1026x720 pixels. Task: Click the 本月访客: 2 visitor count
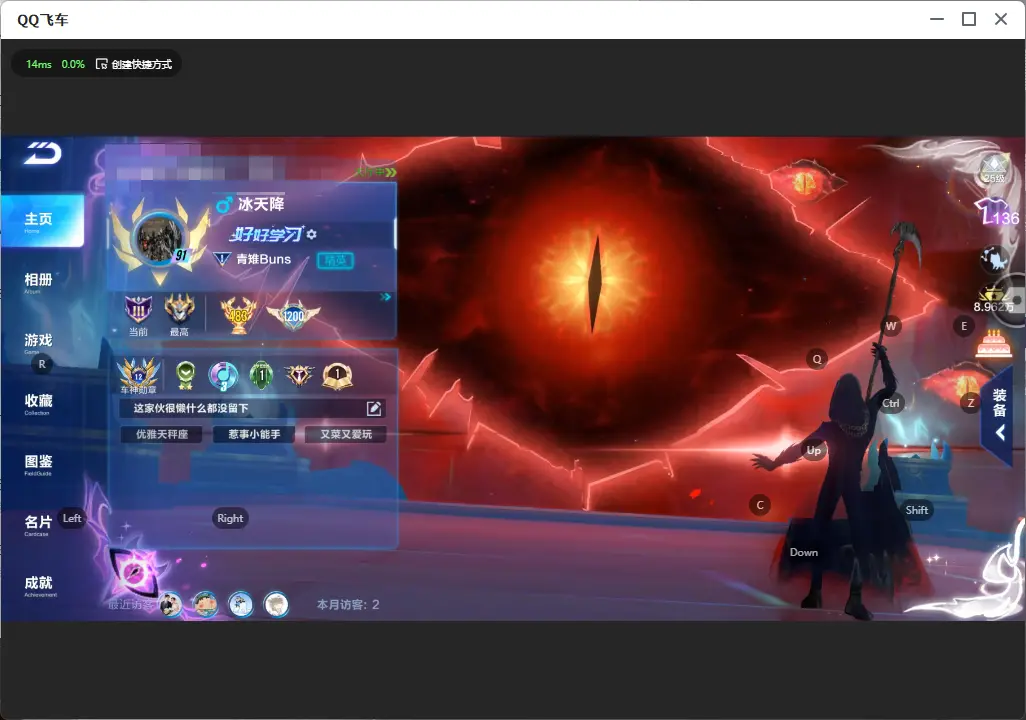348,605
